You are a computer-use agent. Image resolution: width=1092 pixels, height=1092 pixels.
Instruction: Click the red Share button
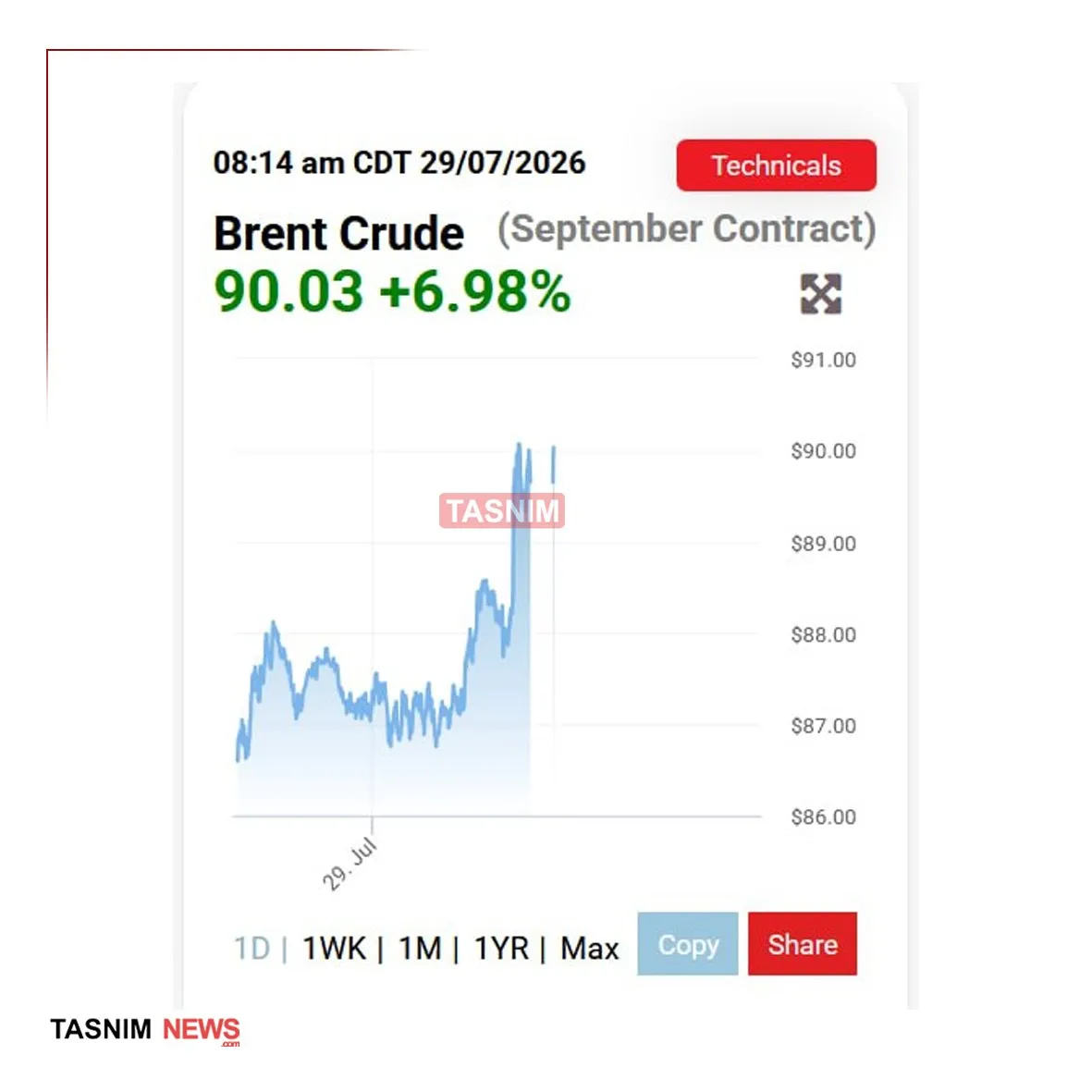[x=803, y=944]
